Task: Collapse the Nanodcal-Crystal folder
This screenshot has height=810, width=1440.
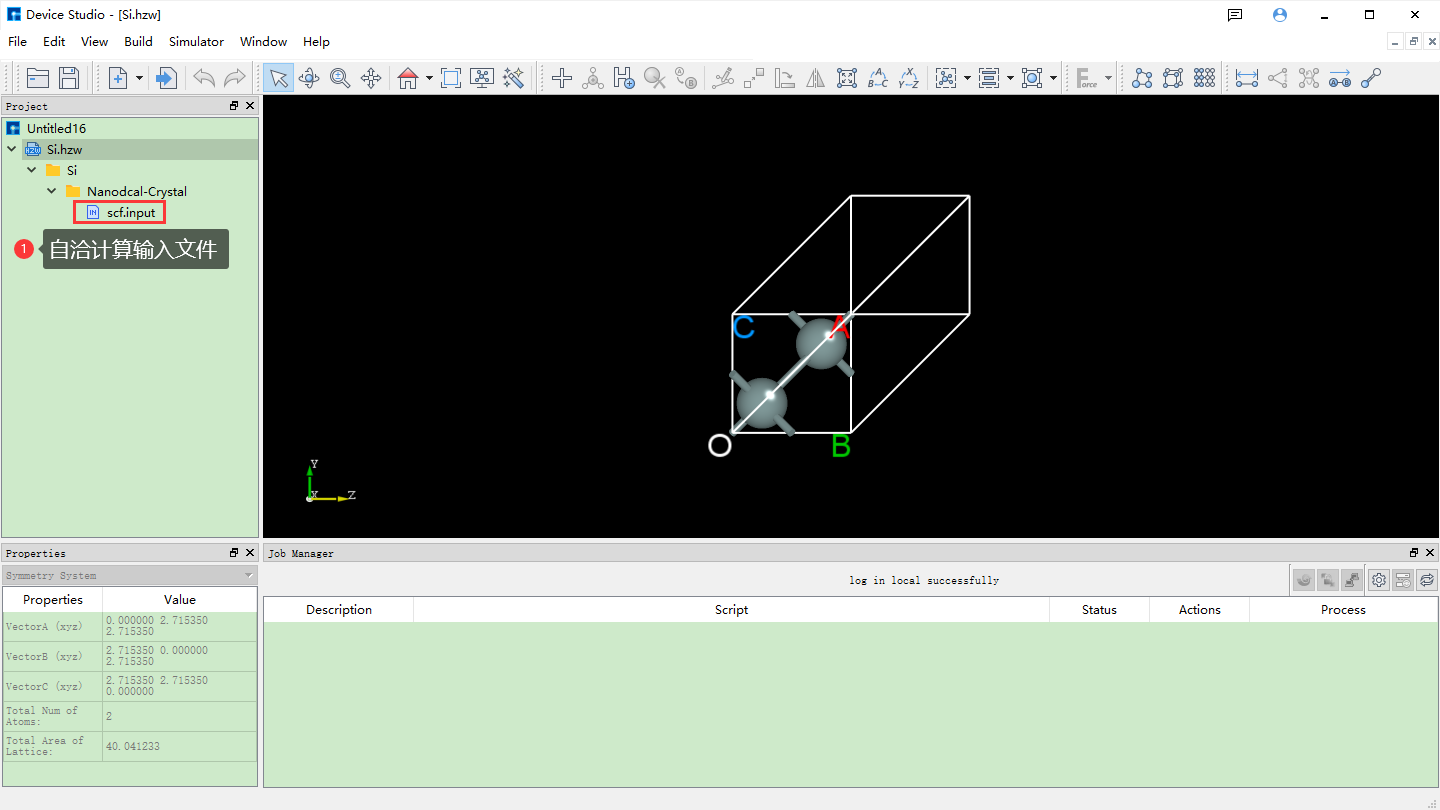Action: click(x=52, y=191)
